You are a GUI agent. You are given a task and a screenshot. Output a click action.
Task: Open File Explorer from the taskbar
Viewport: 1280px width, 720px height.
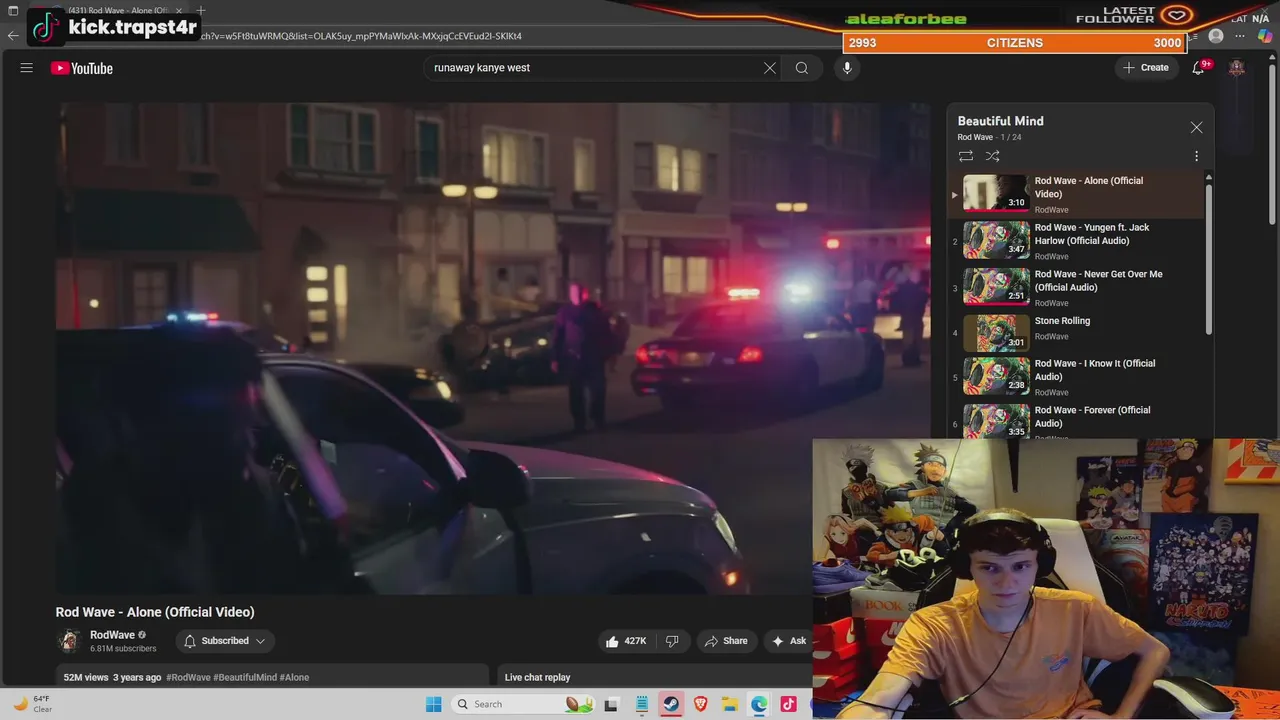point(730,704)
